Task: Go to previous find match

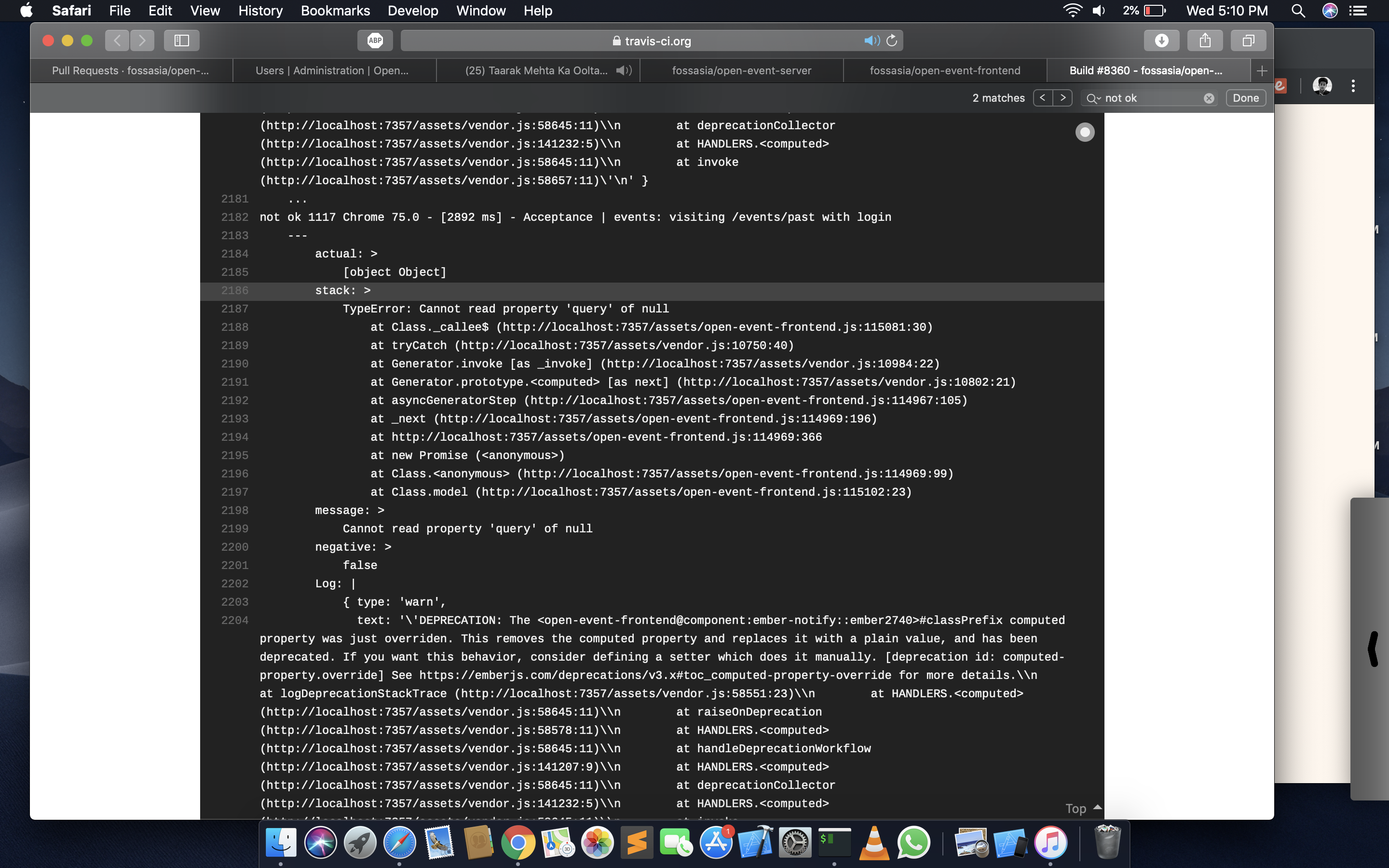Action: pyautogui.click(x=1042, y=97)
